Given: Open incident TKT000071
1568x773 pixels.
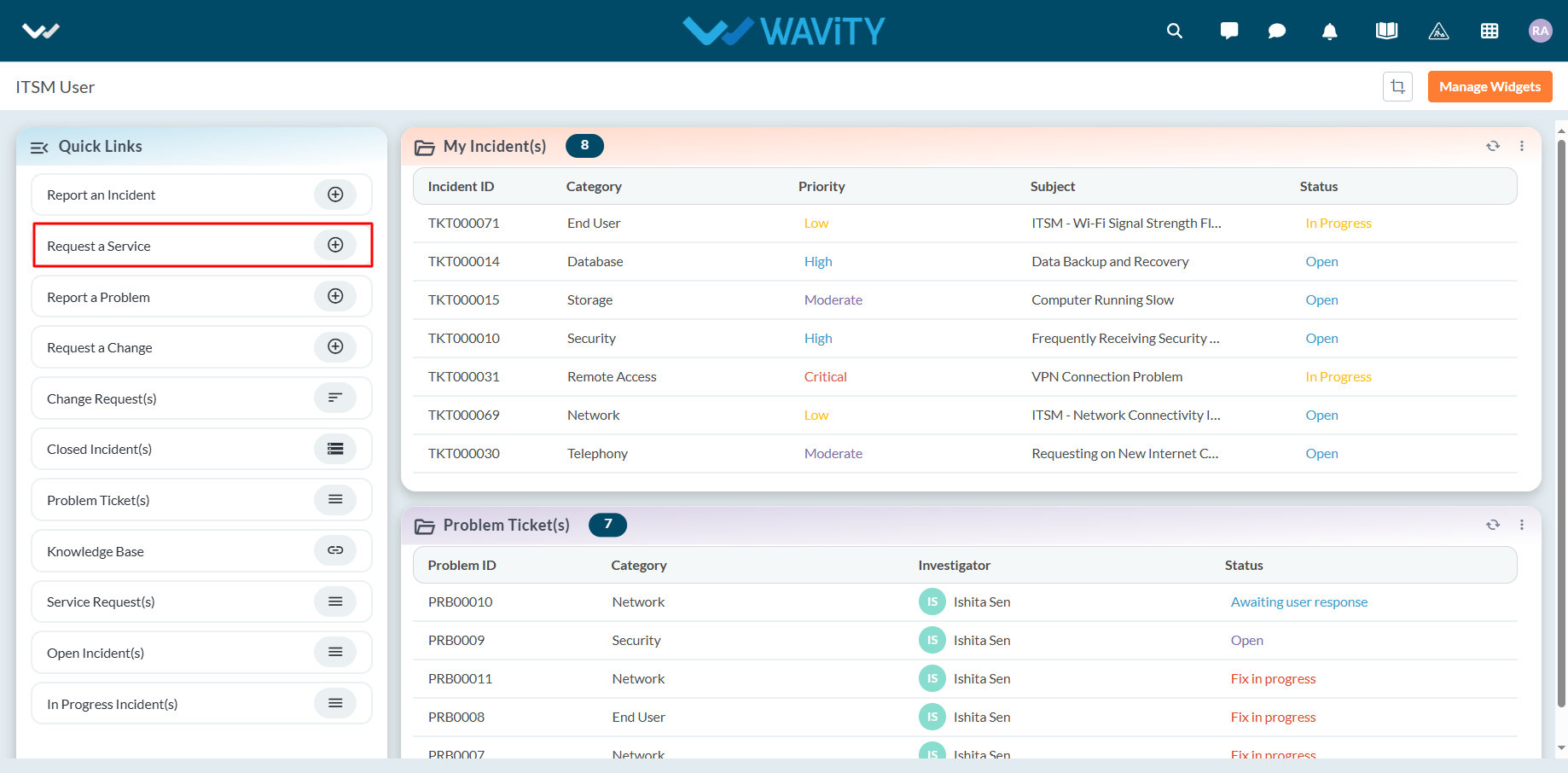Looking at the screenshot, I should coord(463,223).
